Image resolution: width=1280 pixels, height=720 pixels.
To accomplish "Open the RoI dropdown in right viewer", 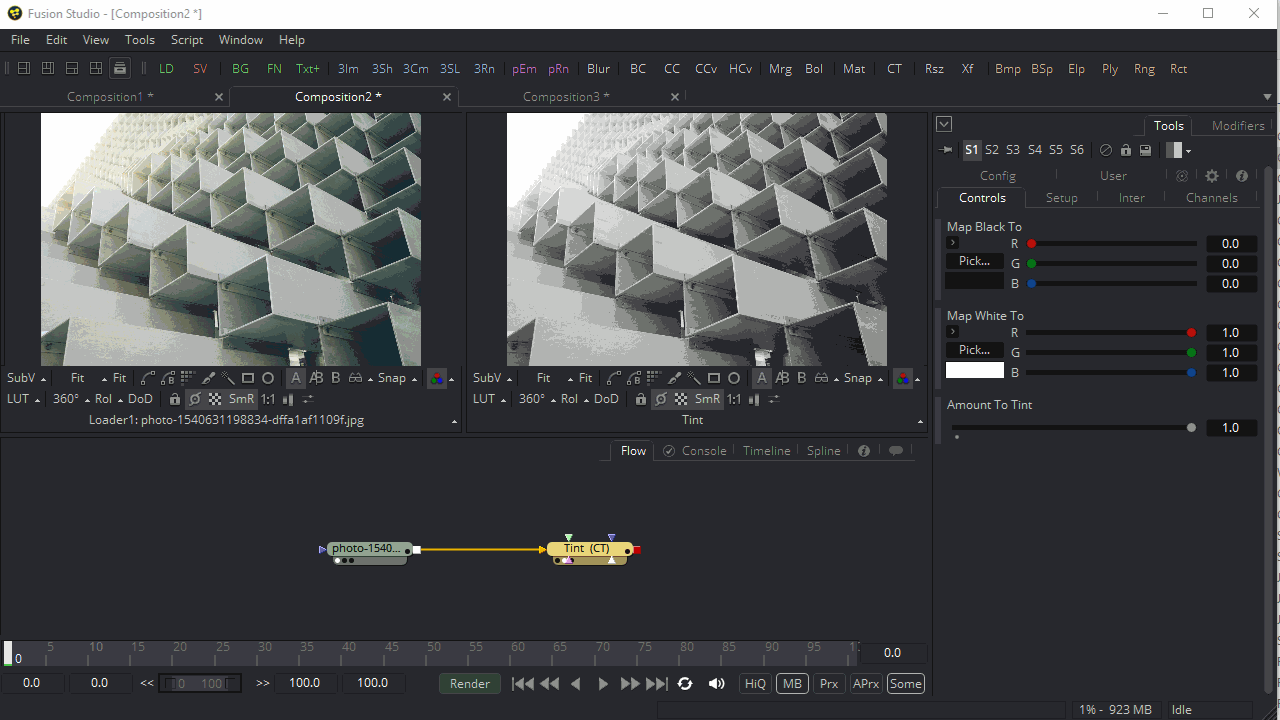I will click(573, 399).
